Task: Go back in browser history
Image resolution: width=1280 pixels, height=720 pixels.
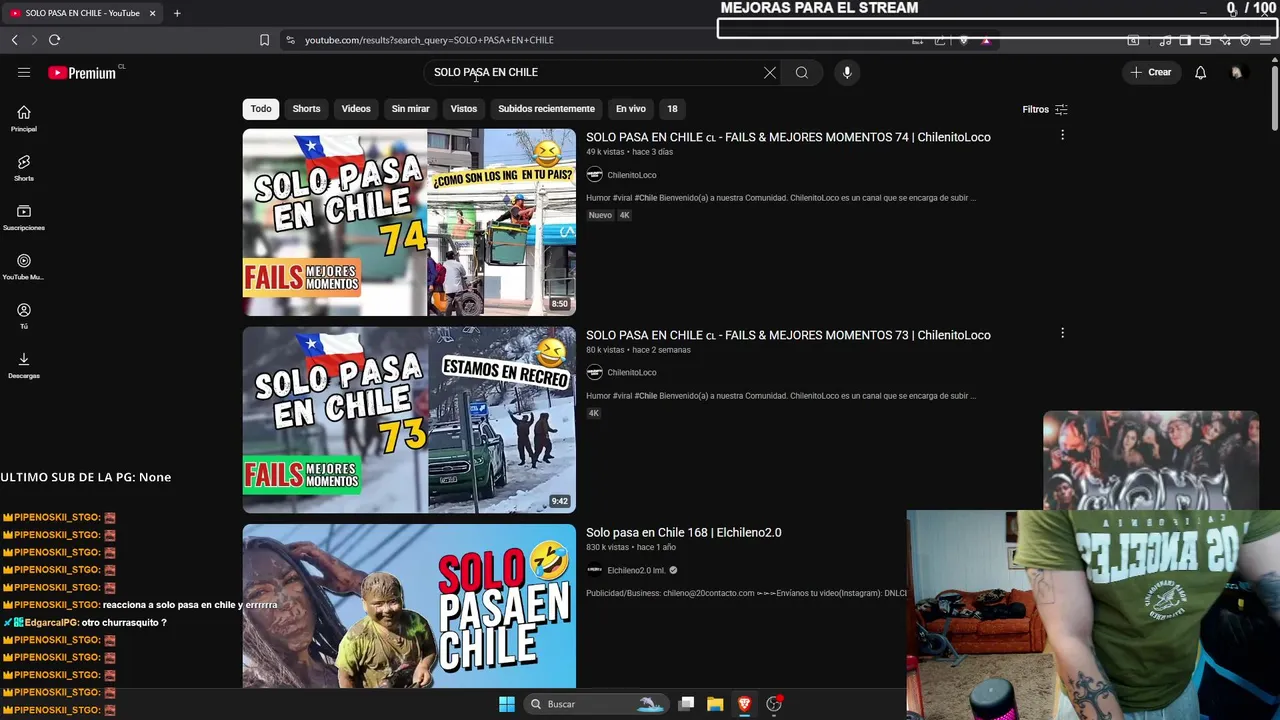Action: pyautogui.click(x=14, y=40)
